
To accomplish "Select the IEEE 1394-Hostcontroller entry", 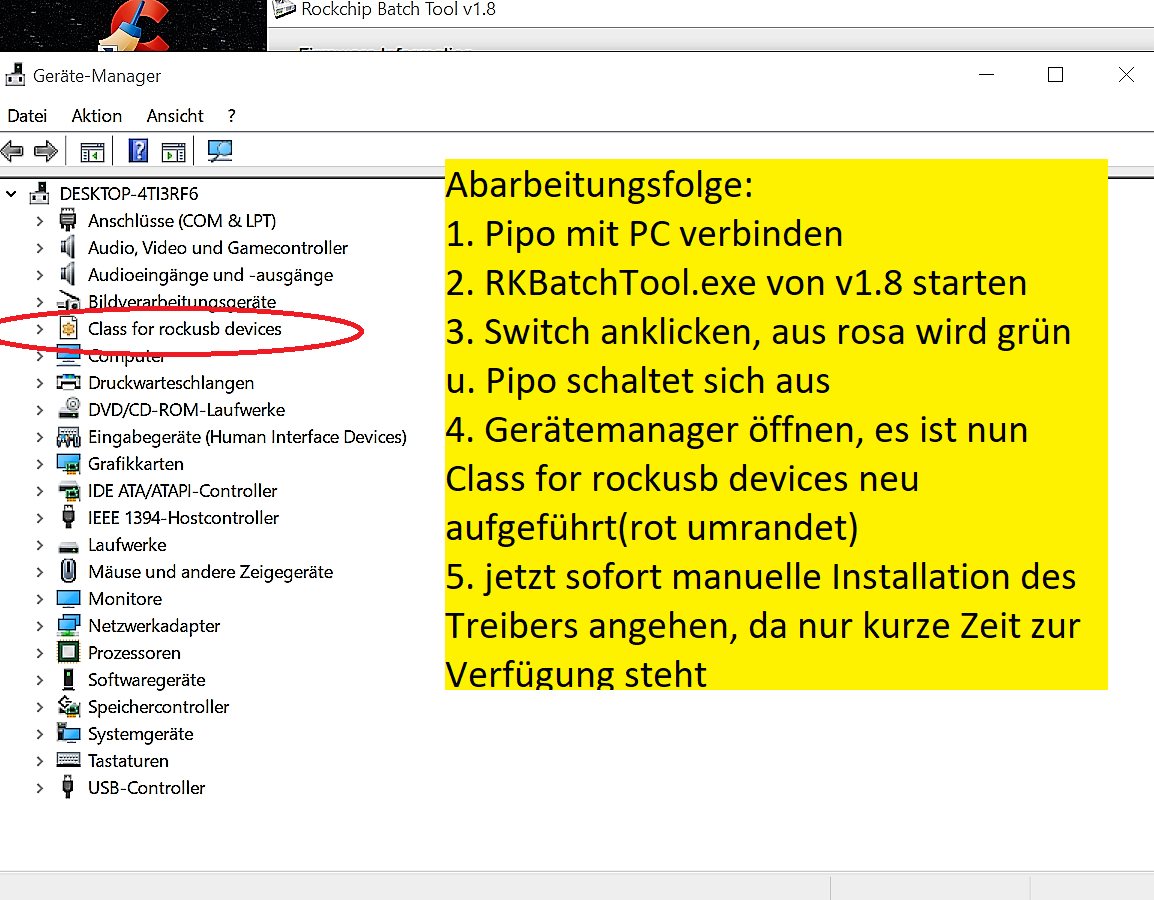I will 183,518.
